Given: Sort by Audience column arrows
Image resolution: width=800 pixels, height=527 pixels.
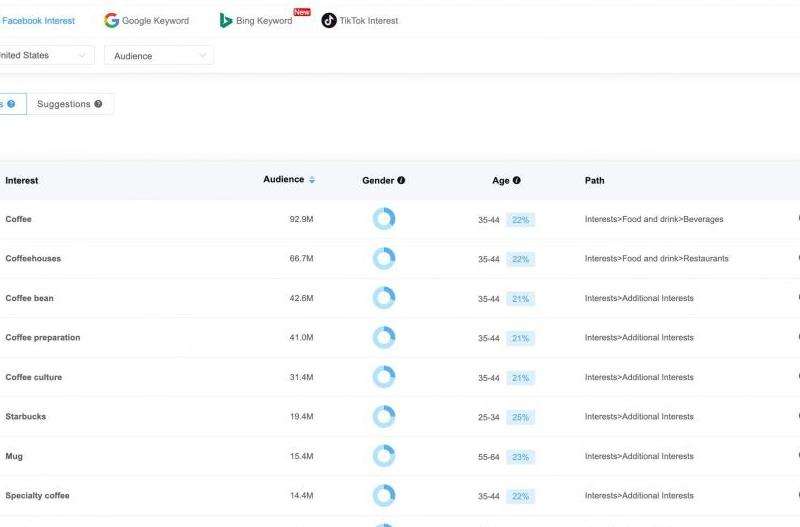Looking at the screenshot, I should point(312,180).
